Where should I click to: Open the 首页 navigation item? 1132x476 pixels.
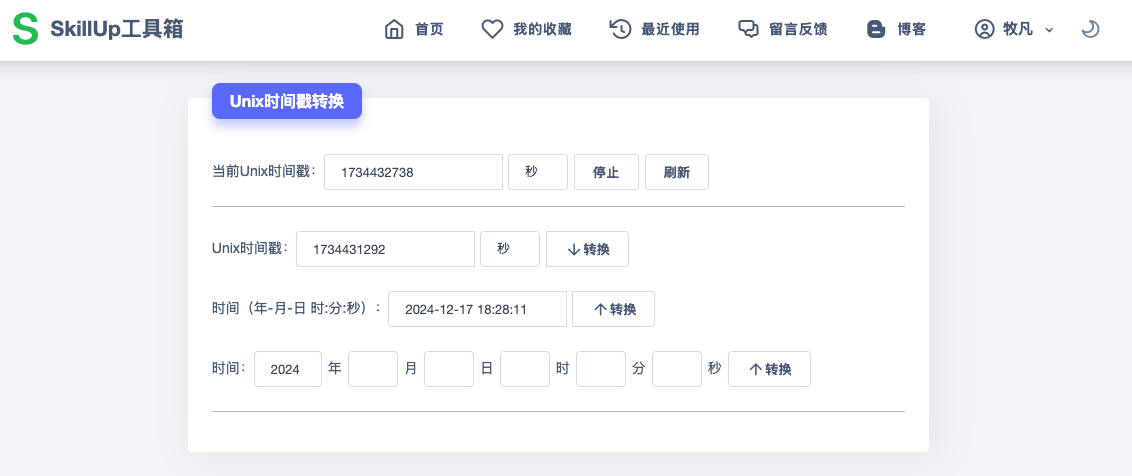point(429,29)
